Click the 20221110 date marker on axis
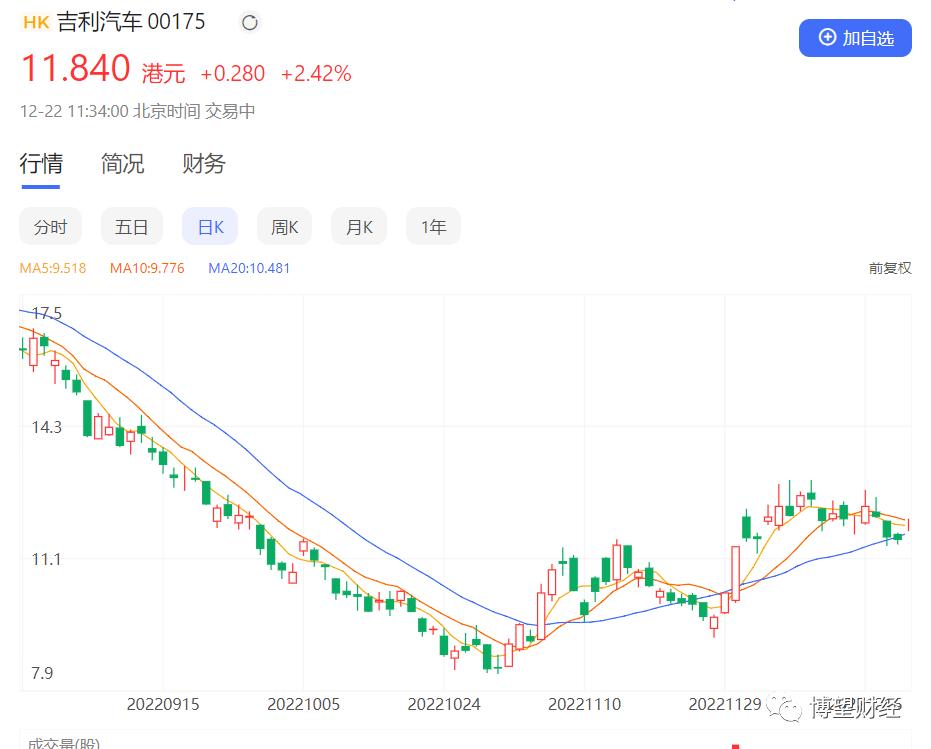Screen dimensions: 931x749 point(584,704)
